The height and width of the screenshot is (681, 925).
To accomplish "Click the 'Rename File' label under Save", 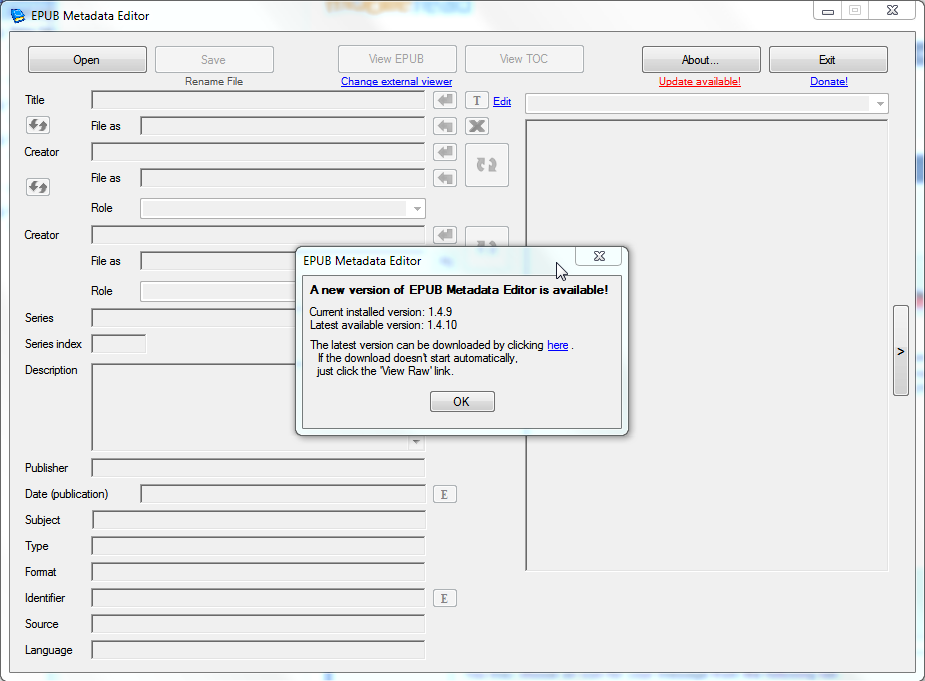I will pos(214,81).
